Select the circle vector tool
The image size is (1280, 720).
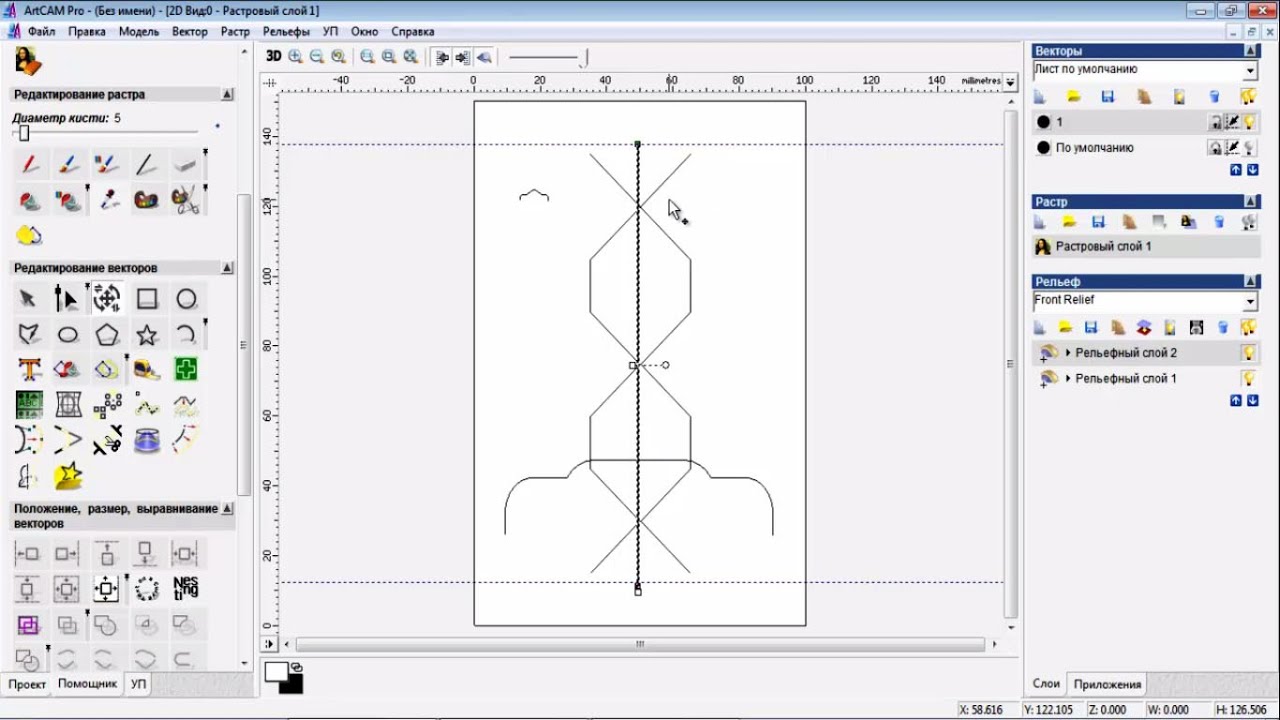(x=186, y=299)
